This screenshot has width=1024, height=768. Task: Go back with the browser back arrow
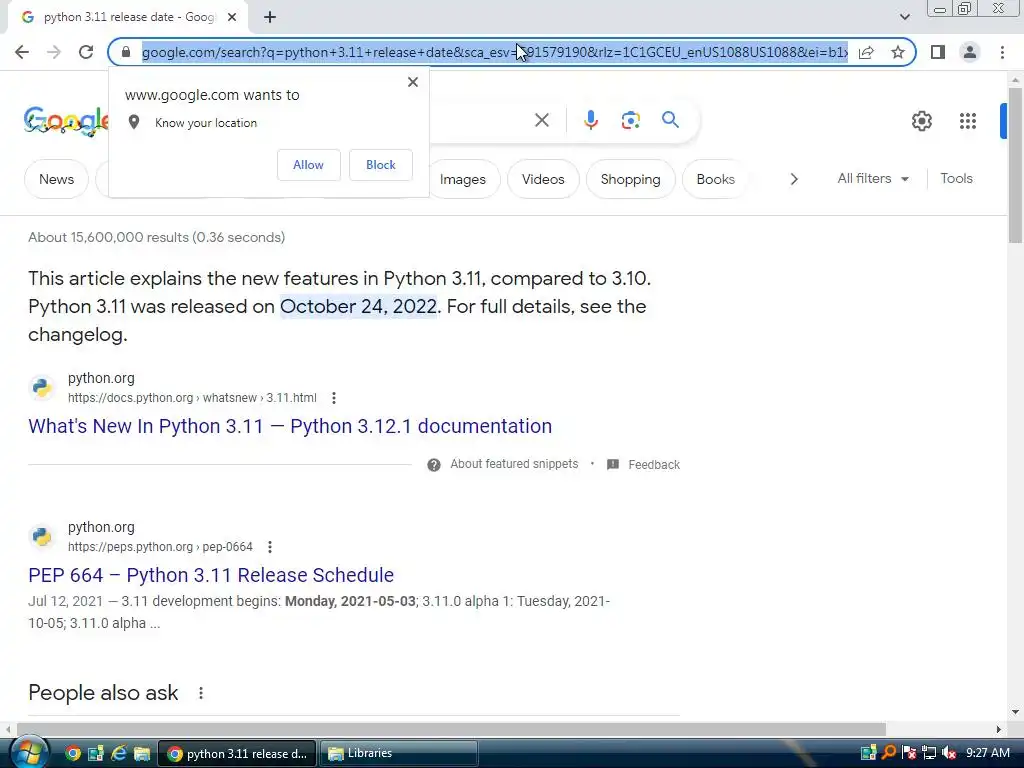[x=22, y=52]
